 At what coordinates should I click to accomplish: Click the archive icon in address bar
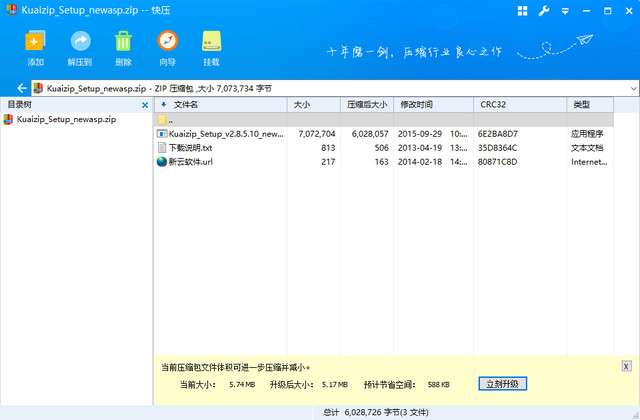[38, 88]
